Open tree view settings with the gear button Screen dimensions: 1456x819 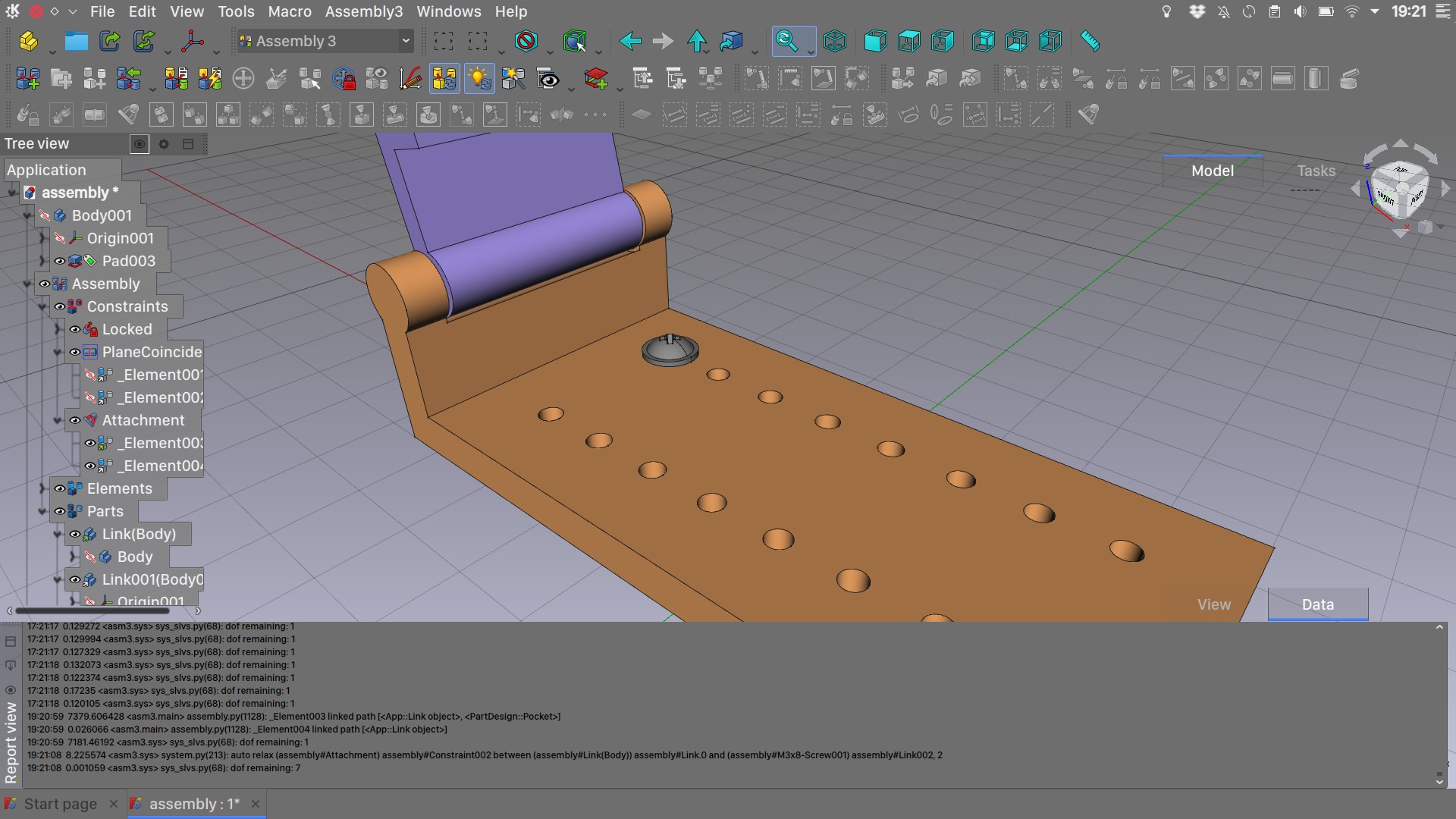click(164, 144)
